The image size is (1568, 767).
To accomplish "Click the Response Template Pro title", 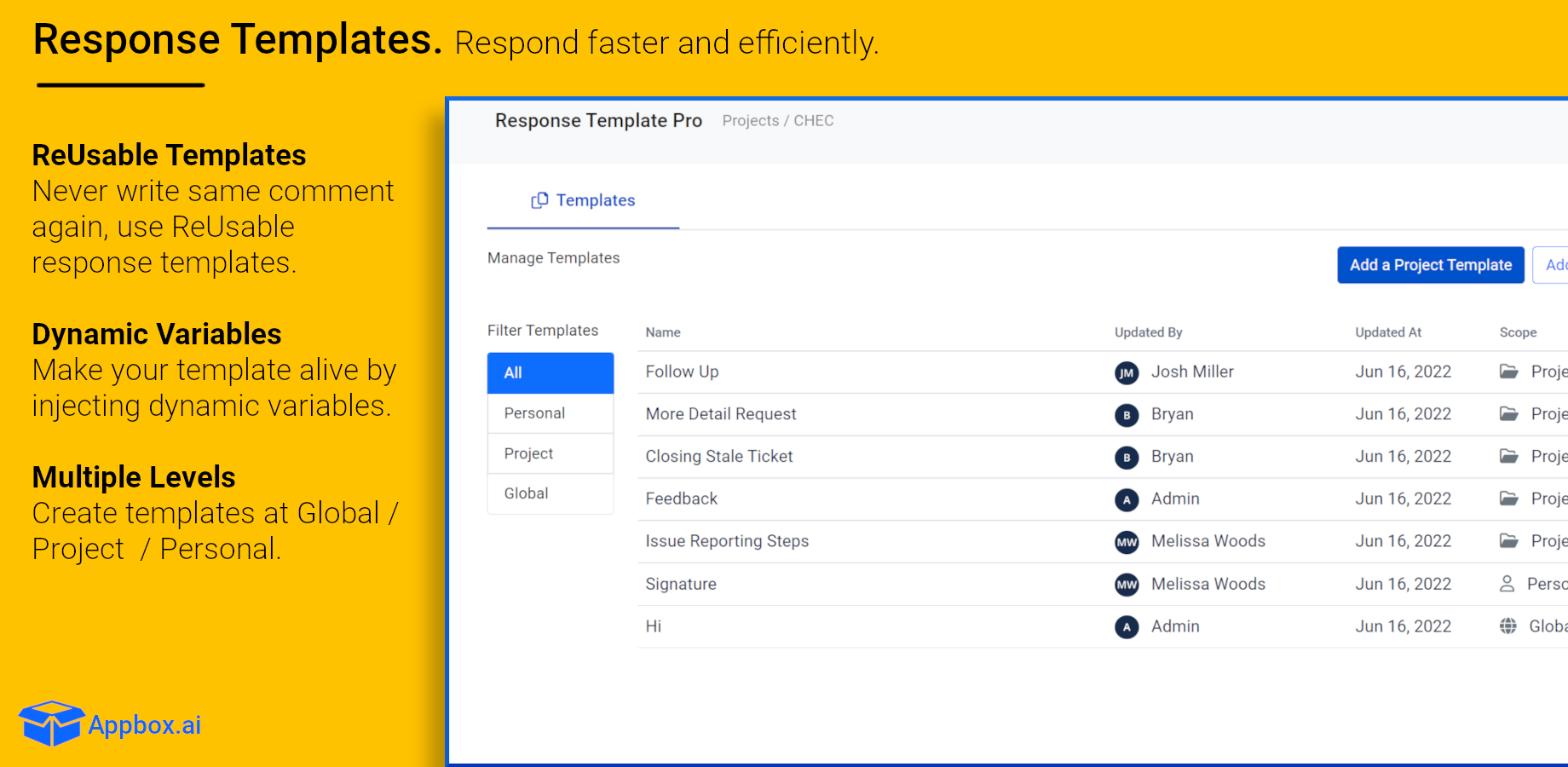I will (x=598, y=121).
